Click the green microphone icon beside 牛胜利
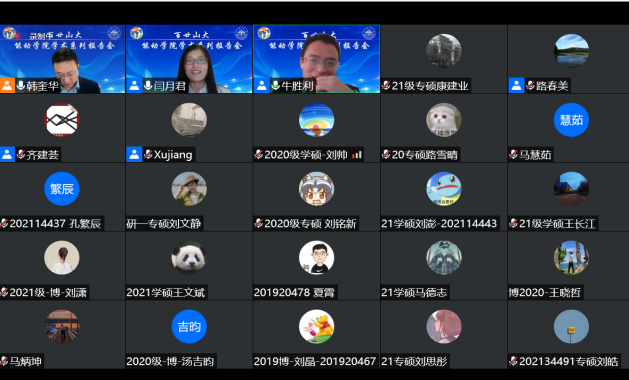629x380 pixels. 276,85
